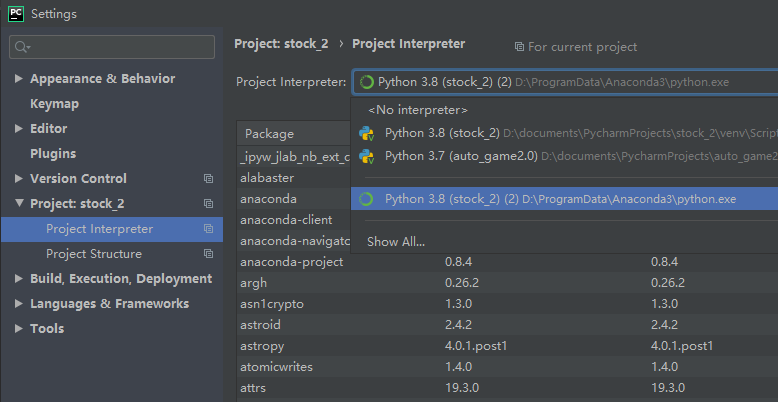The height and width of the screenshot is (402, 778).
Task: Select the asn1crypto package row
Action: tap(508, 304)
